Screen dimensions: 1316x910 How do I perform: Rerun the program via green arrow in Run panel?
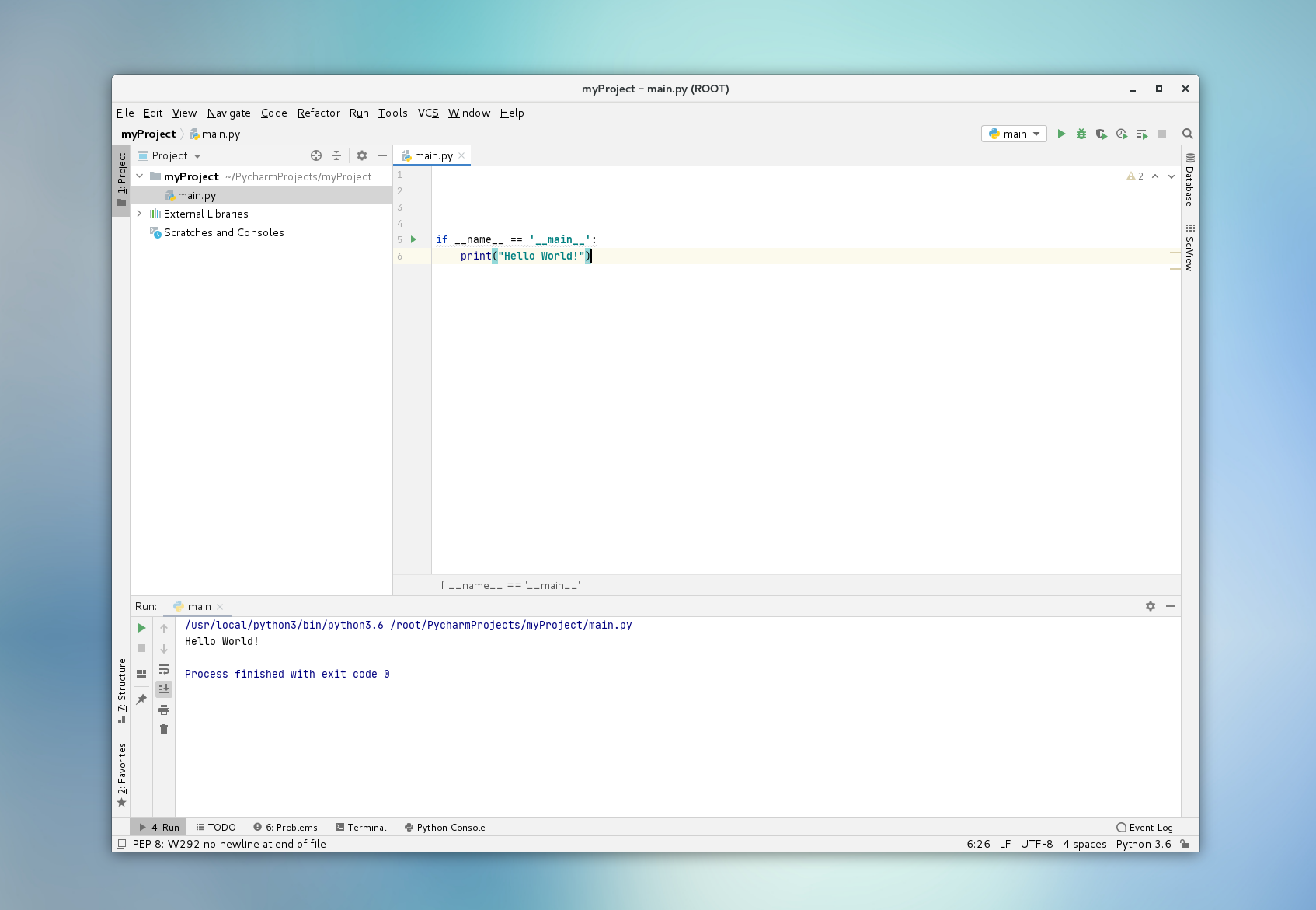(x=141, y=627)
